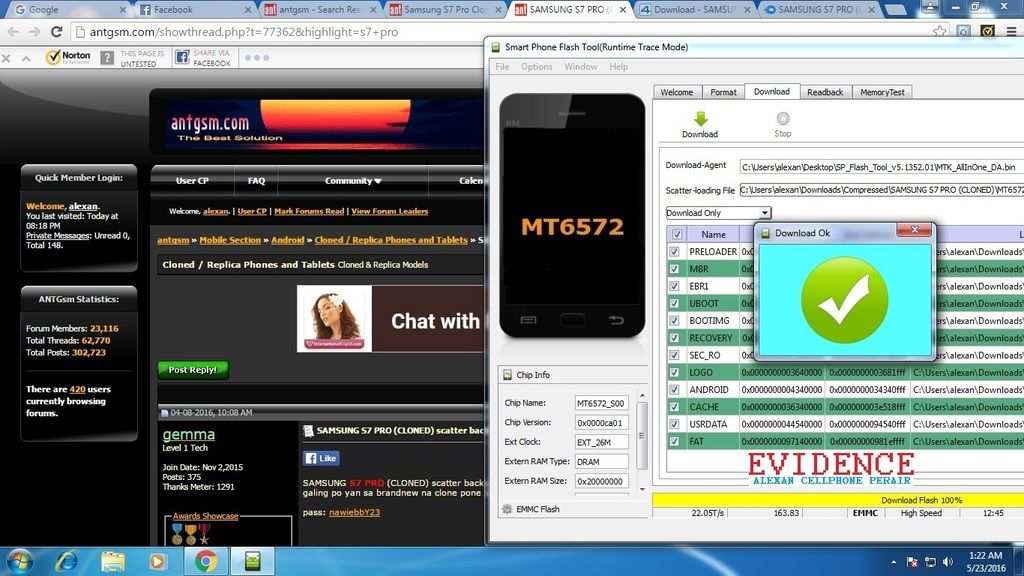Uncheck the PRELOADER partition checkbox
The width and height of the screenshot is (1024, 576).
(x=674, y=251)
